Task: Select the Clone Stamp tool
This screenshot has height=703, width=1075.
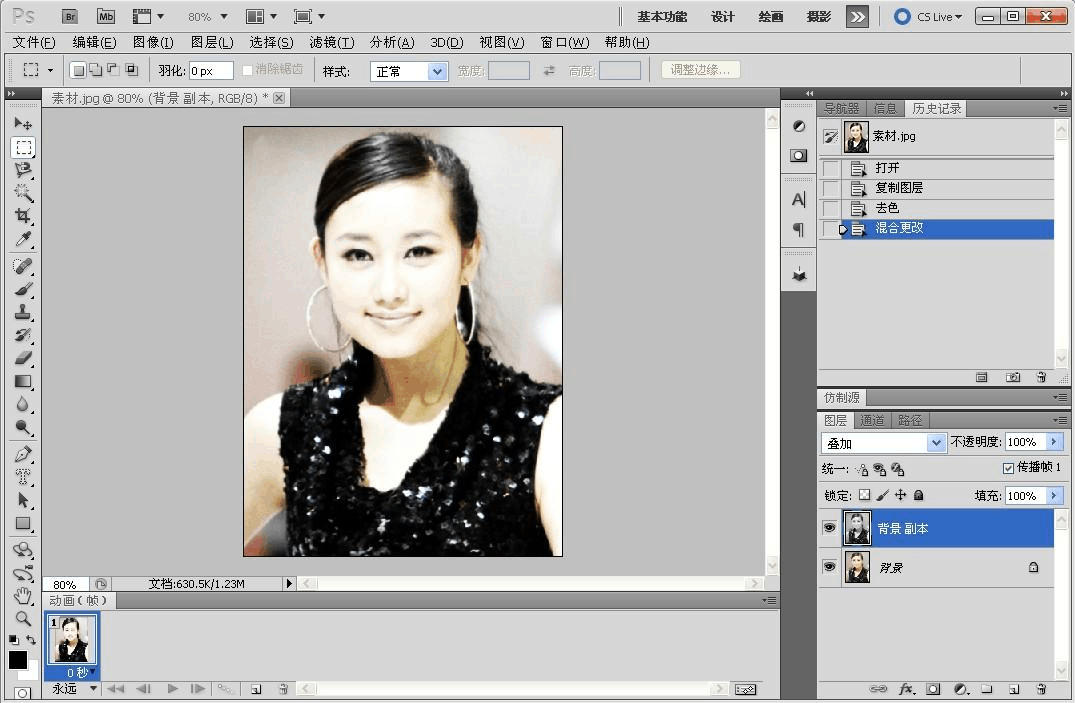Action: (x=23, y=312)
